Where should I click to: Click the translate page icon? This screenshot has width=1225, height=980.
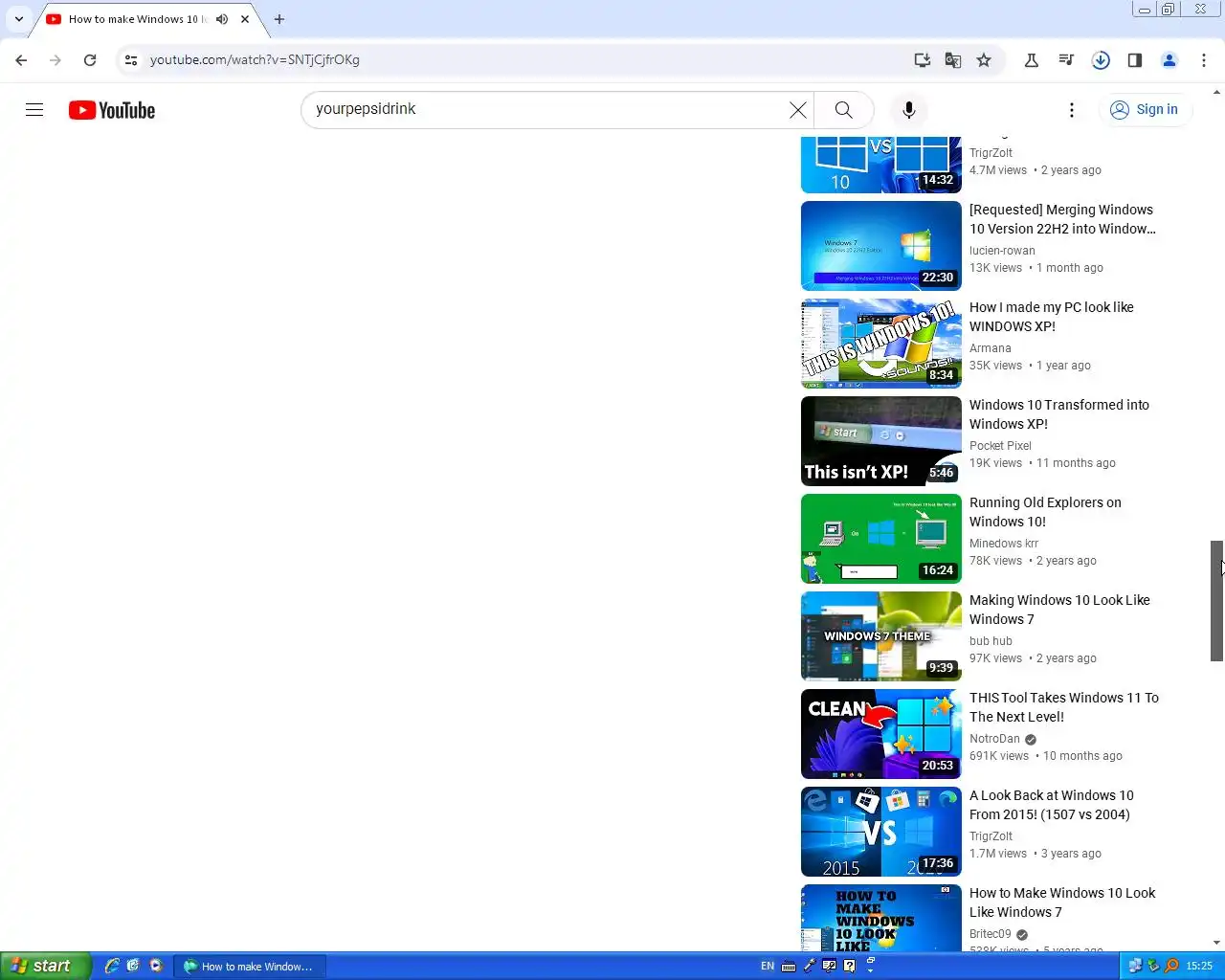tap(953, 59)
